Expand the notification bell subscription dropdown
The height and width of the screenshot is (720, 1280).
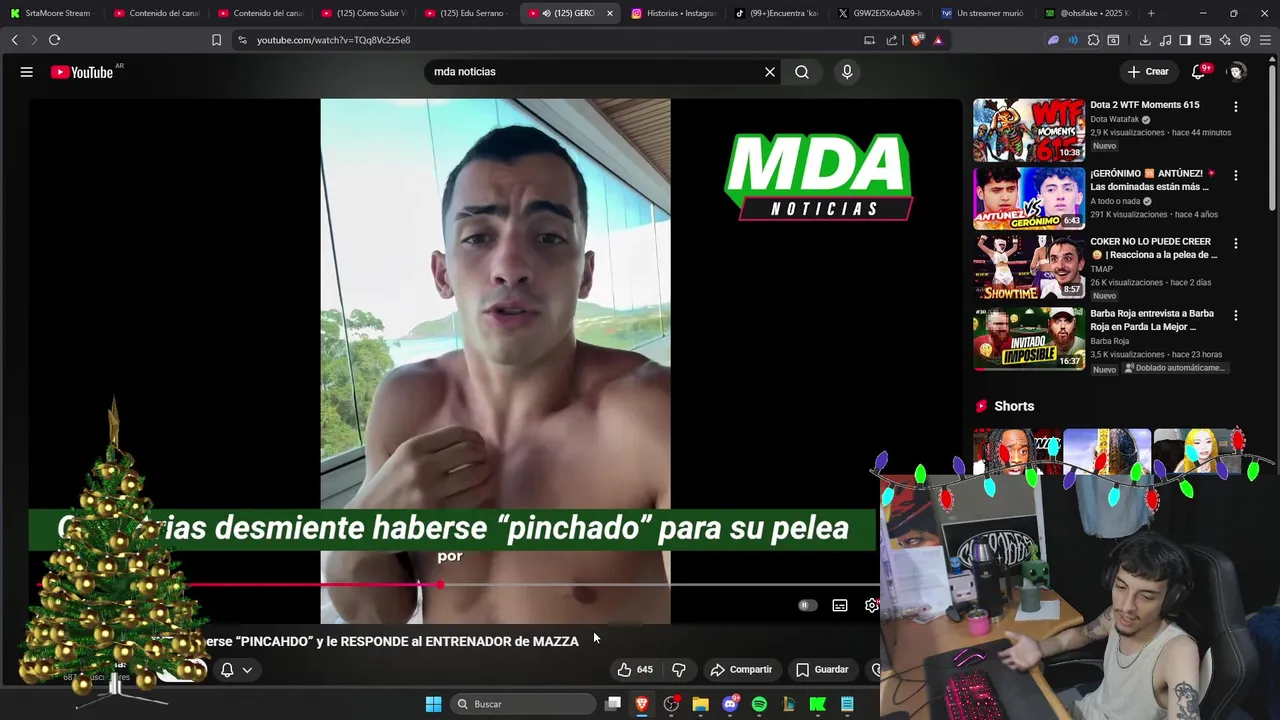[236, 670]
